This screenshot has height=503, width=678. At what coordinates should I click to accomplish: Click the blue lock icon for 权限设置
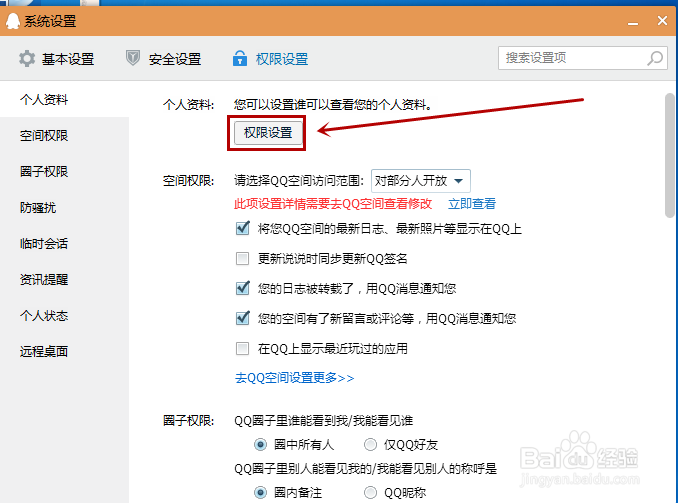coord(240,58)
